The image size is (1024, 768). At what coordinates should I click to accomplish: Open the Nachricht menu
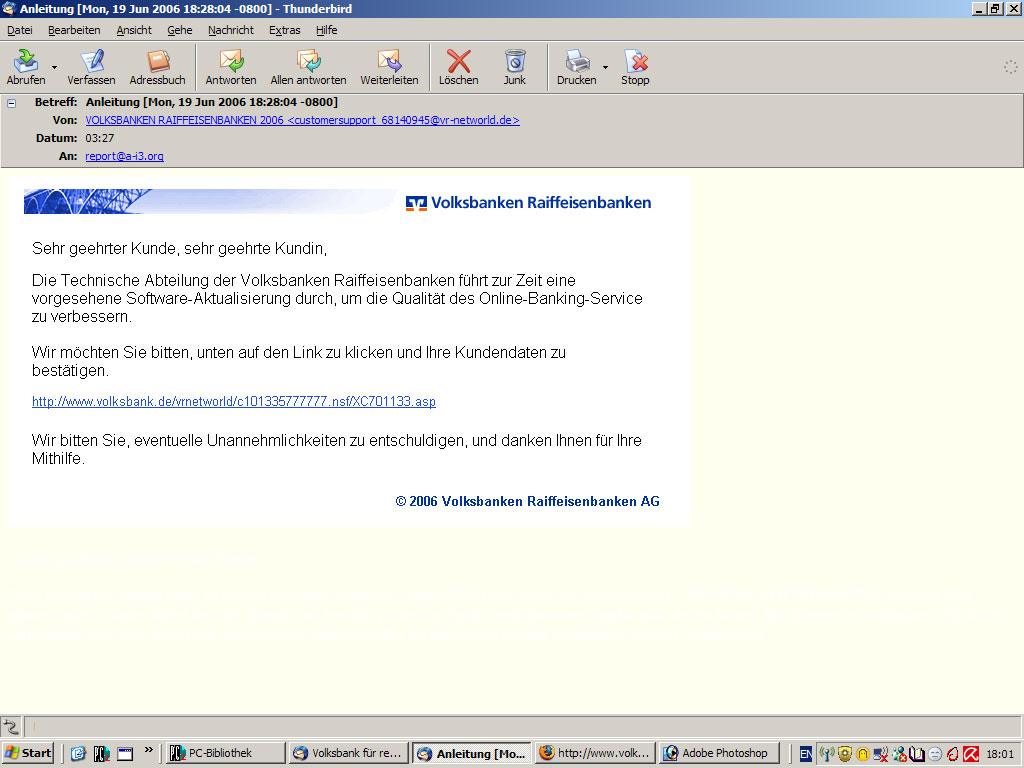coord(231,30)
